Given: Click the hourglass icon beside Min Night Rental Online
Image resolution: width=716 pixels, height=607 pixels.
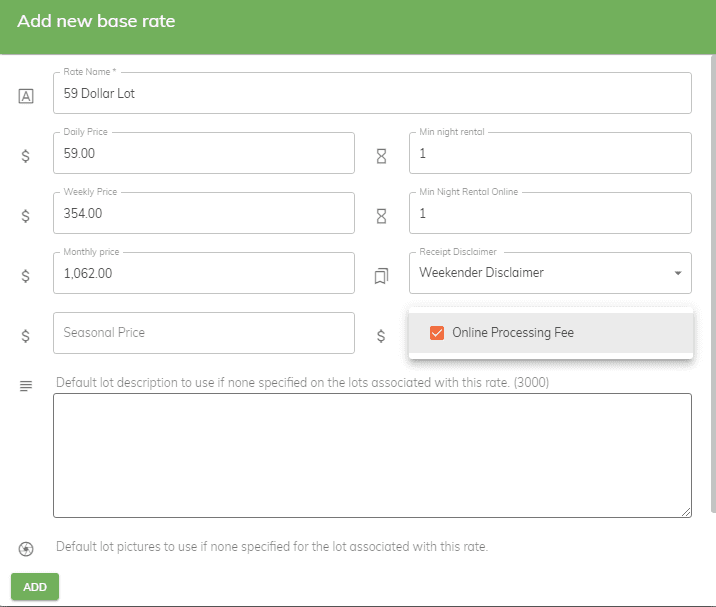Looking at the screenshot, I should 381,216.
